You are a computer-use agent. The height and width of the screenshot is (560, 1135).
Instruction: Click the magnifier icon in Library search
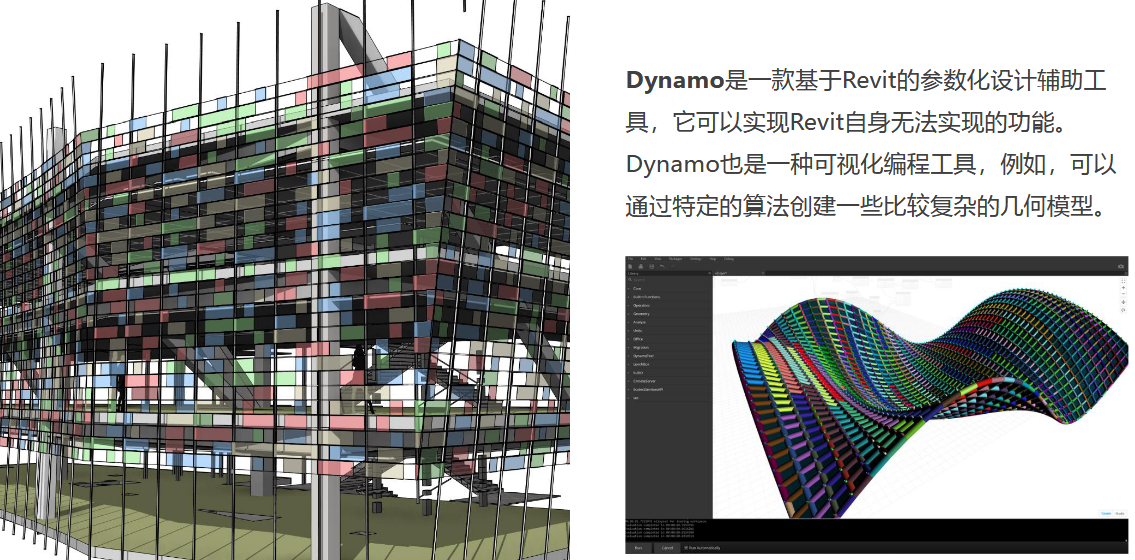click(630, 279)
